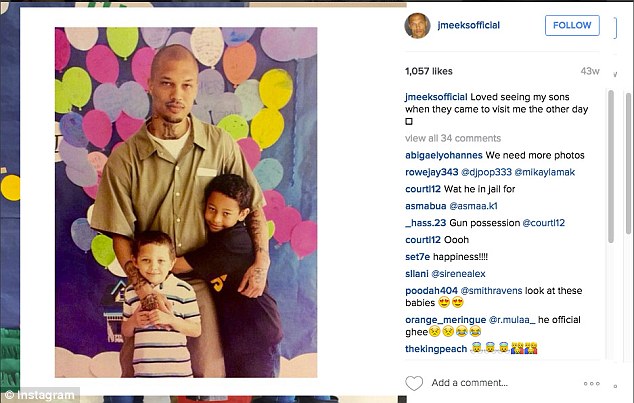Open jmeeksofficial username in header
The height and width of the screenshot is (403, 634).
pos(469,25)
